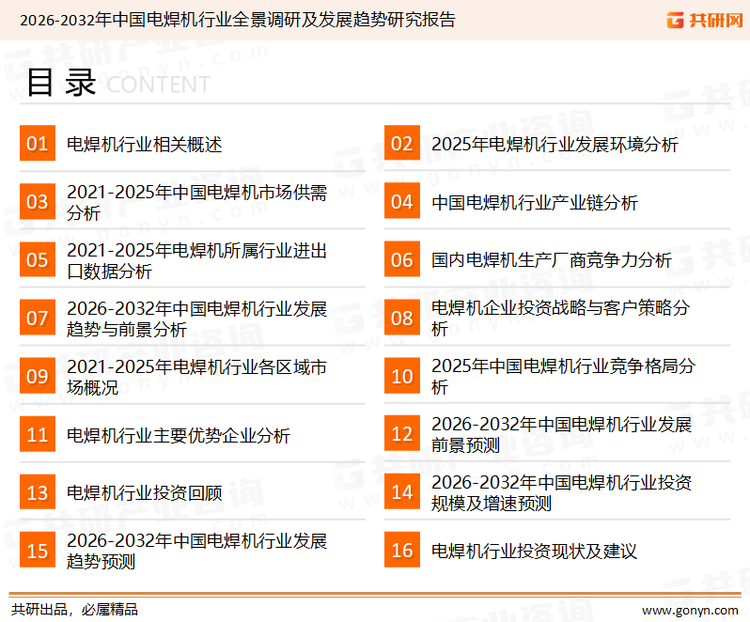Open 电焊机行业投资现状及建议 chapter
750x622 pixels.
pyautogui.click(x=534, y=550)
